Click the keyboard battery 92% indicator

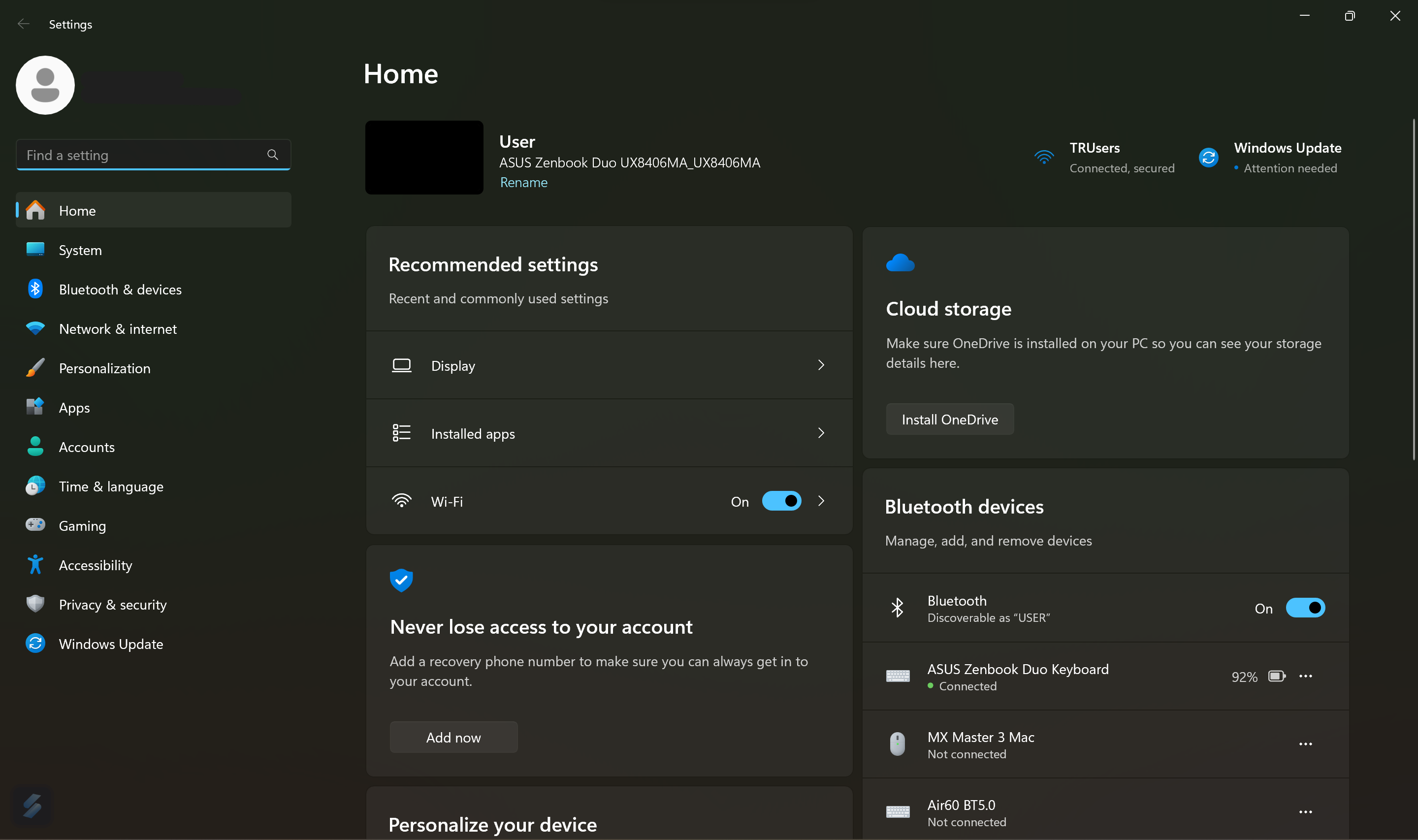(1258, 677)
